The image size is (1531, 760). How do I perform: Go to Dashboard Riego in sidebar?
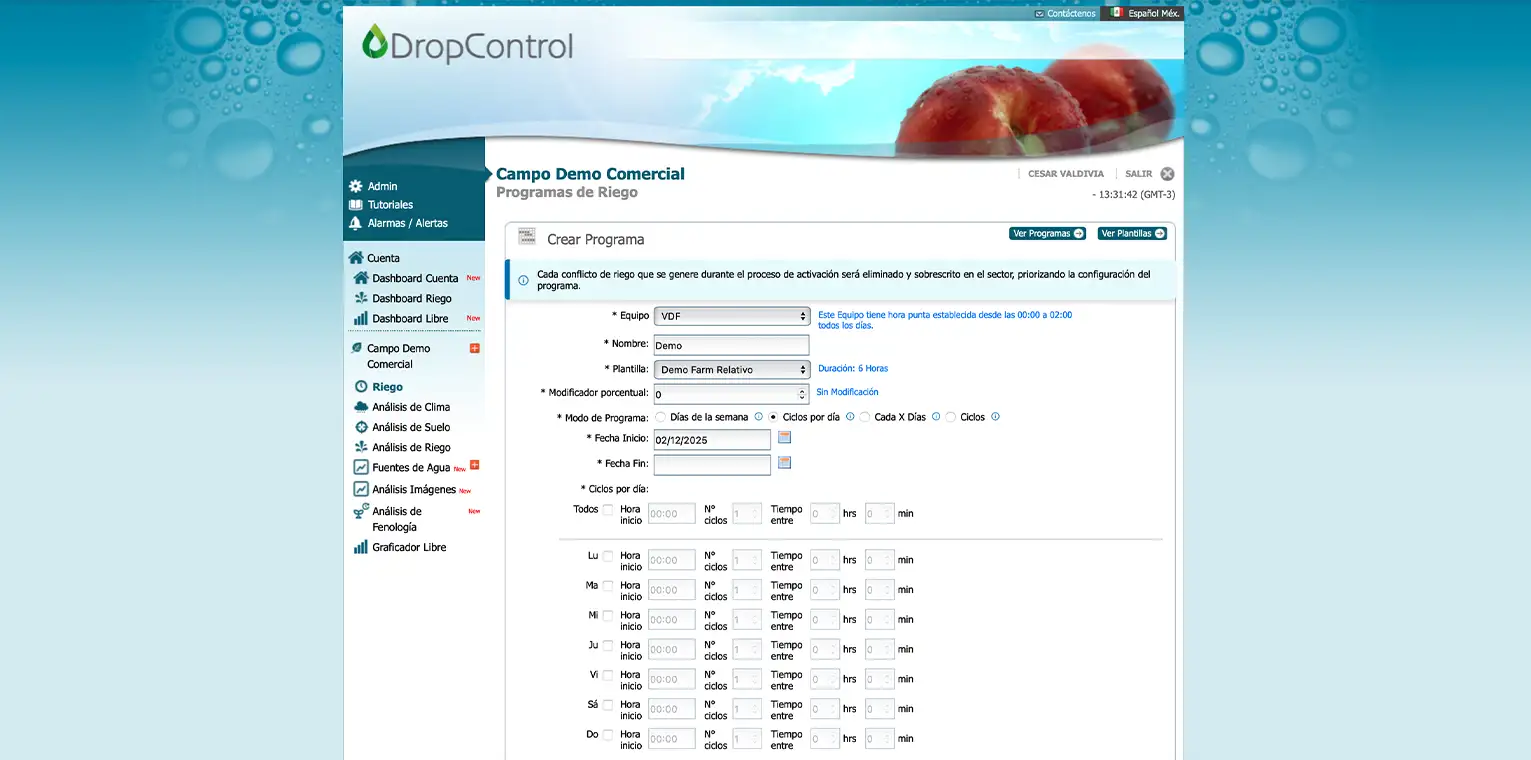coord(411,299)
